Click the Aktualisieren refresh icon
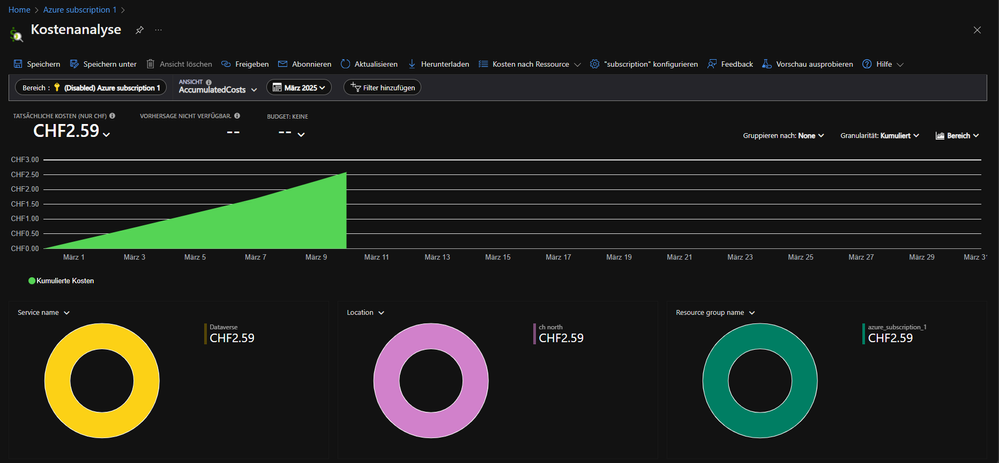The image size is (999, 463). tap(345, 64)
